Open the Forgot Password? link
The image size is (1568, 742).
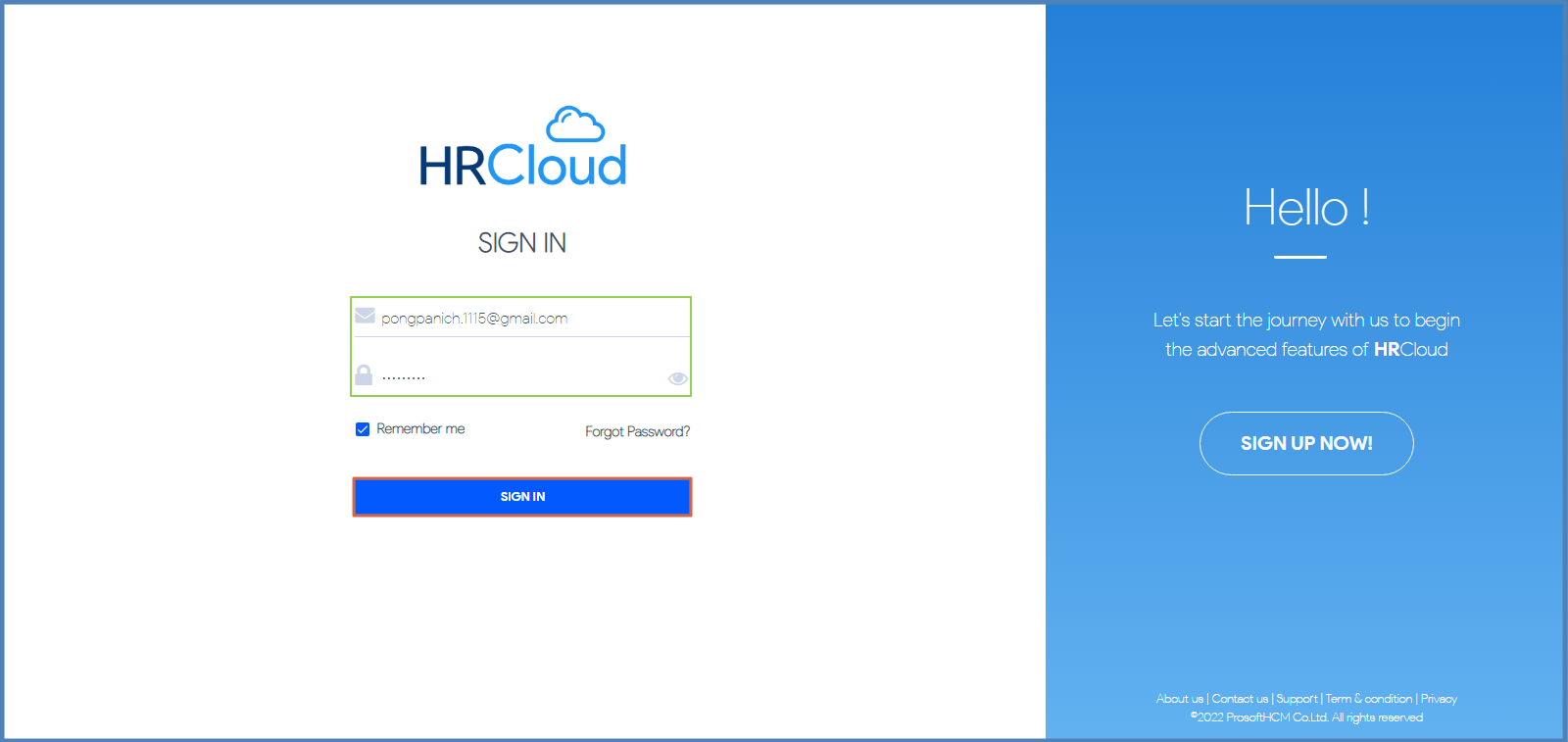[x=638, y=431]
